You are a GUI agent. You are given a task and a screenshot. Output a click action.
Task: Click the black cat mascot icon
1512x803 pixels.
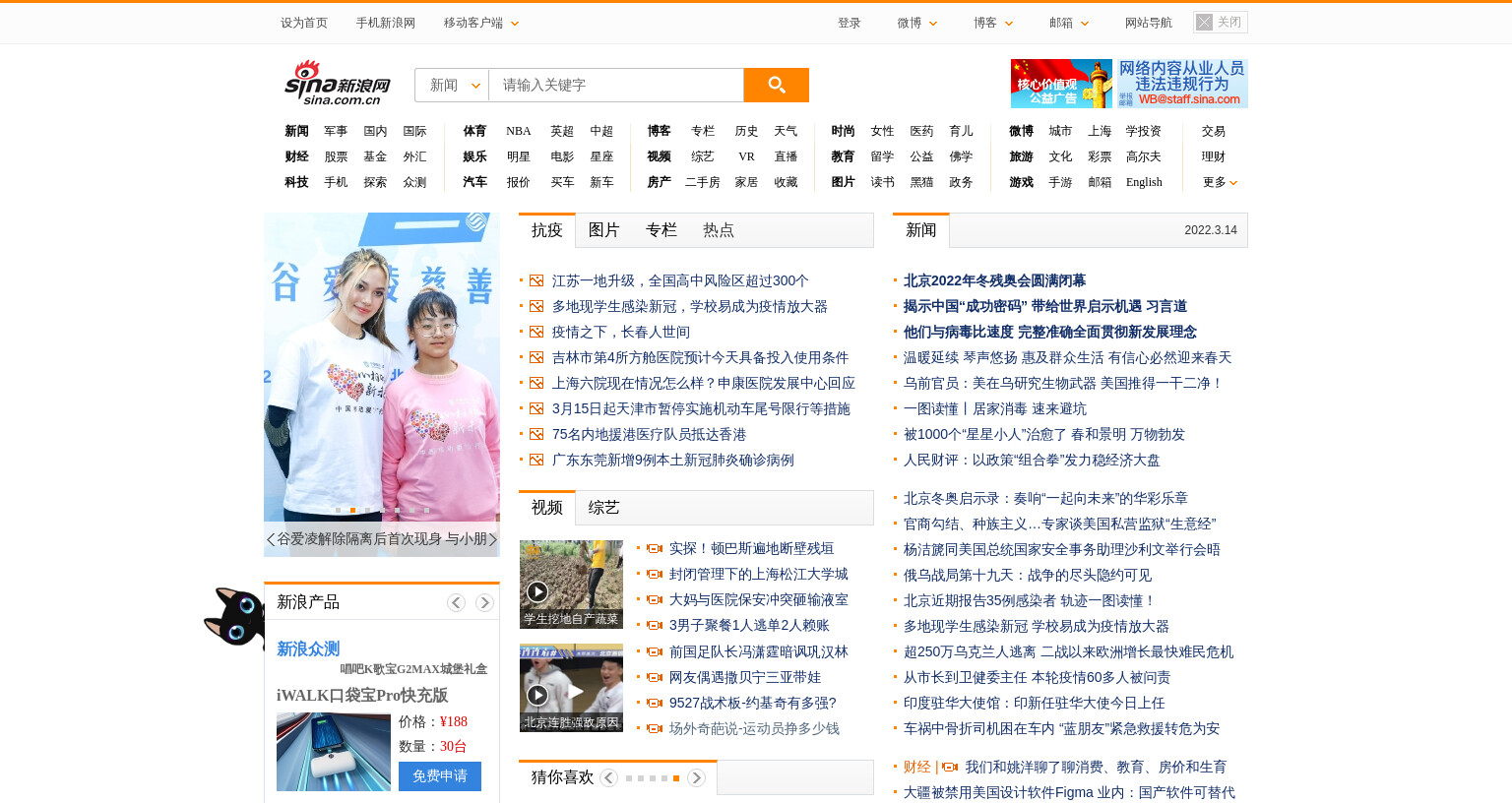pos(234,617)
